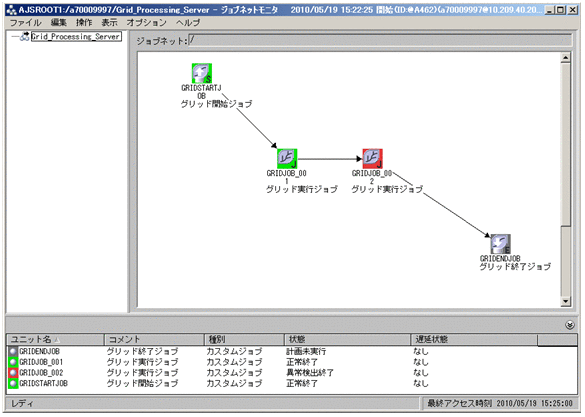Click 正常終了 status in the GRIDSTARTJOB row

[x=302, y=383]
